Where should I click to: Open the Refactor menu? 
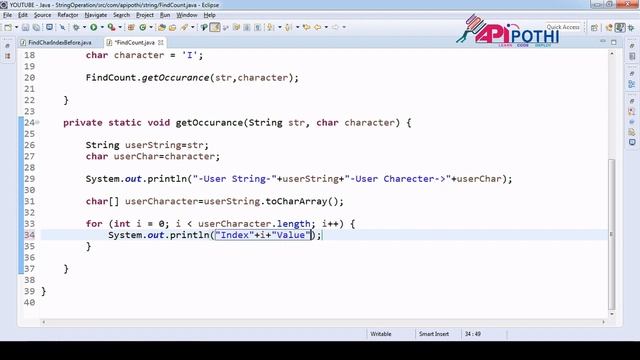click(x=68, y=15)
